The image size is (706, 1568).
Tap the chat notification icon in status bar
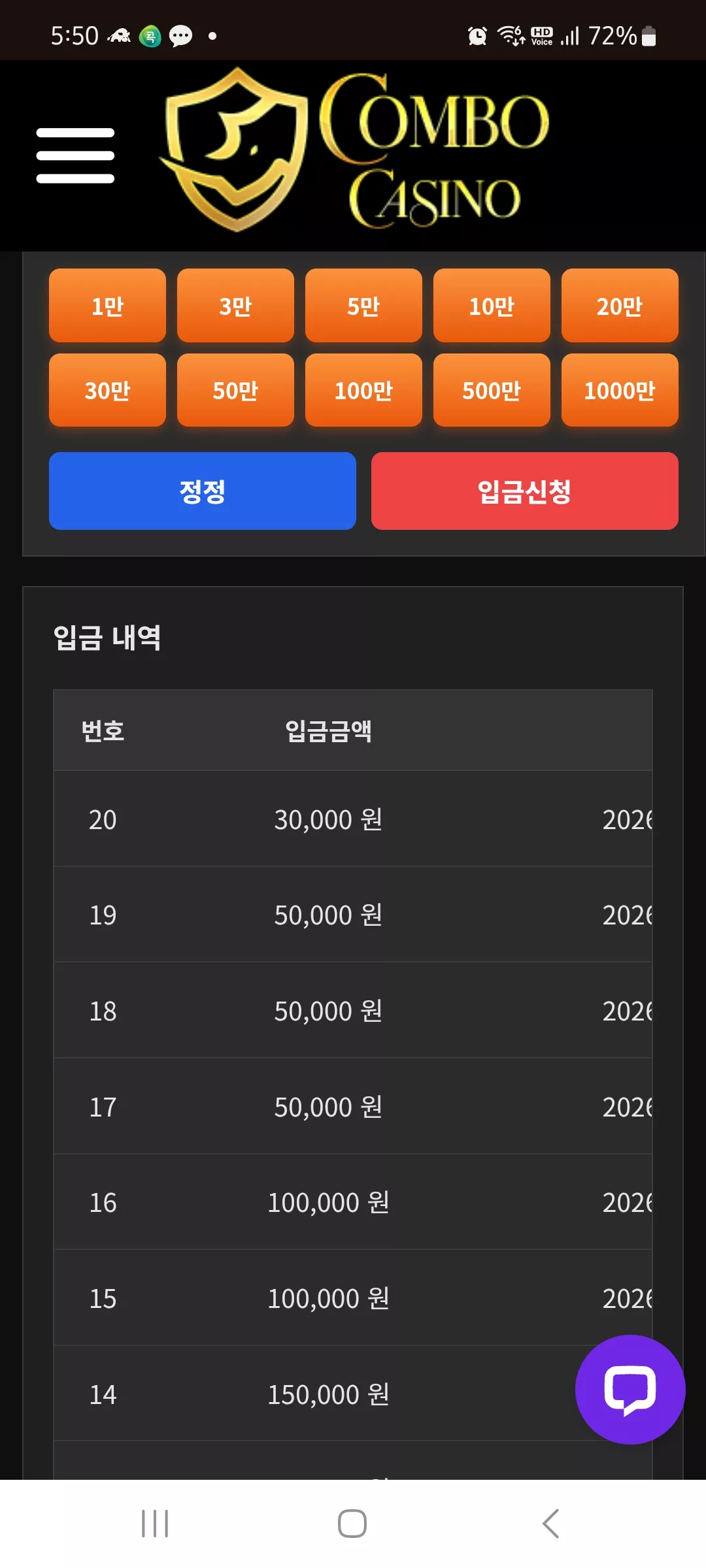pyautogui.click(x=180, y=36)
